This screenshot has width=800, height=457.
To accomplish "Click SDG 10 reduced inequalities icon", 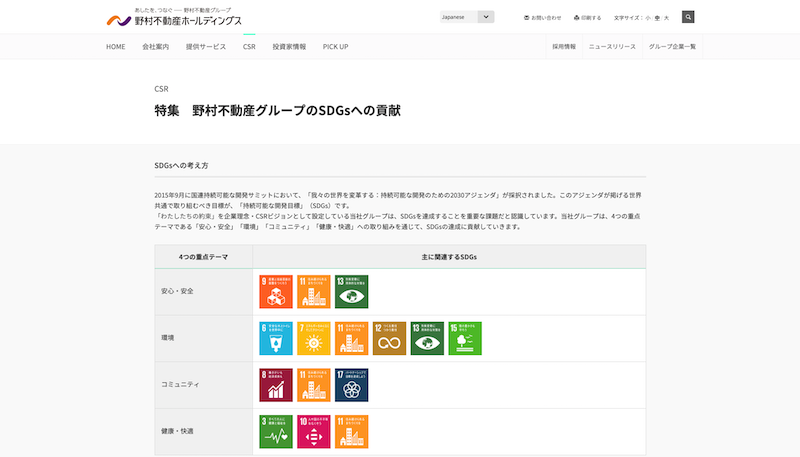I will (314, 431).
